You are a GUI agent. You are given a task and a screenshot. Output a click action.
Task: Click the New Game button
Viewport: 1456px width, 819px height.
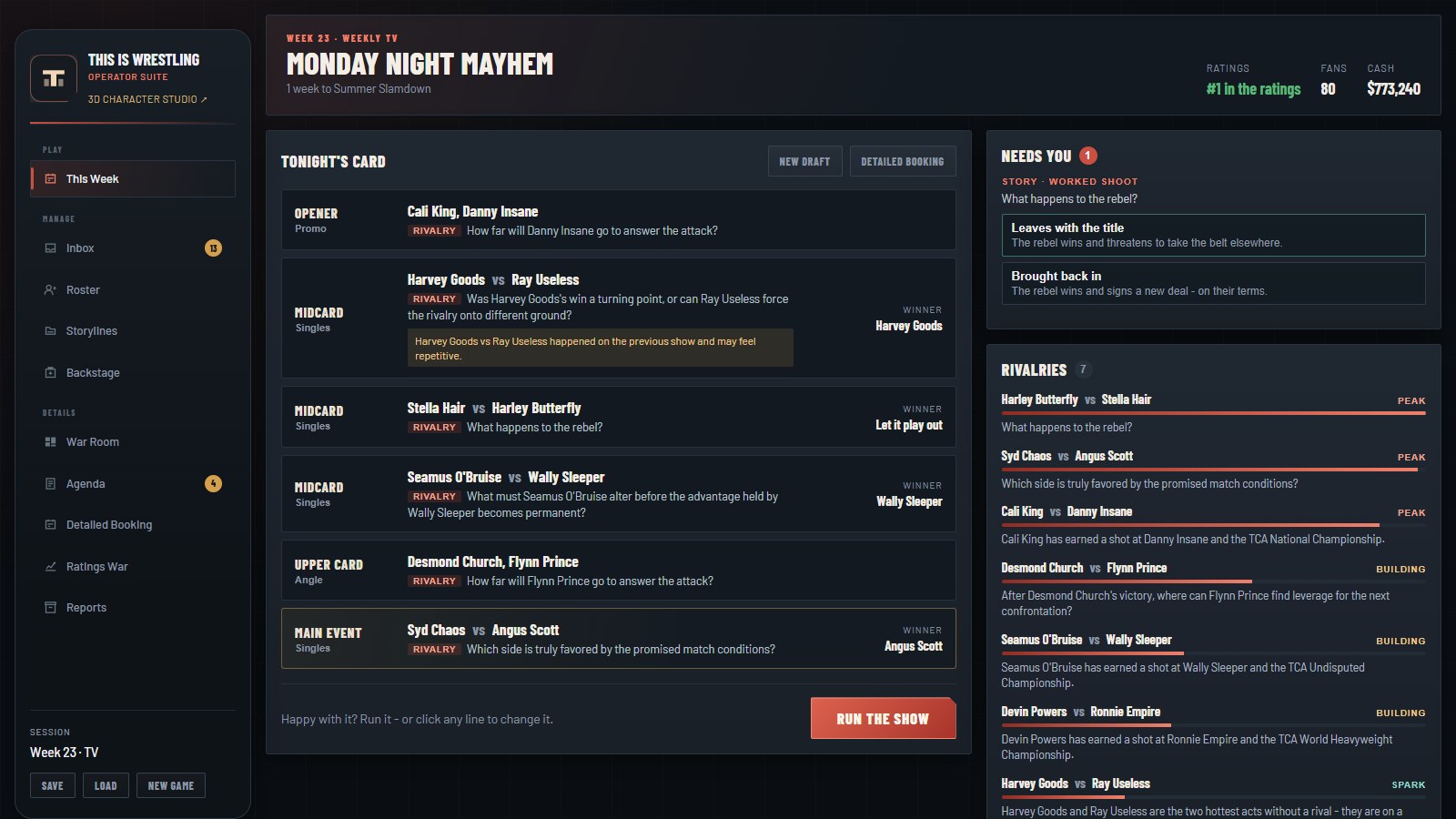(171, 785)
